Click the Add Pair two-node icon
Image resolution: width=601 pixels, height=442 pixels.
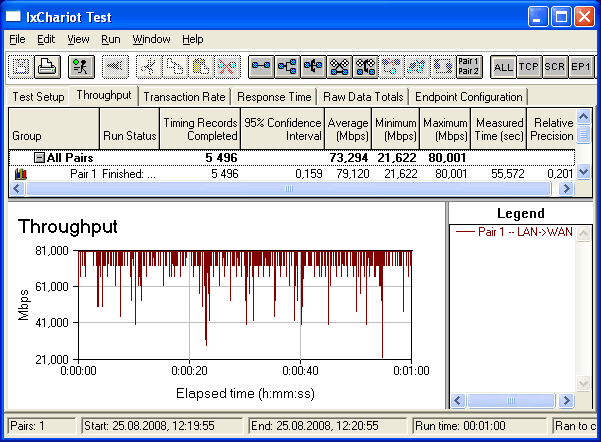261,67
